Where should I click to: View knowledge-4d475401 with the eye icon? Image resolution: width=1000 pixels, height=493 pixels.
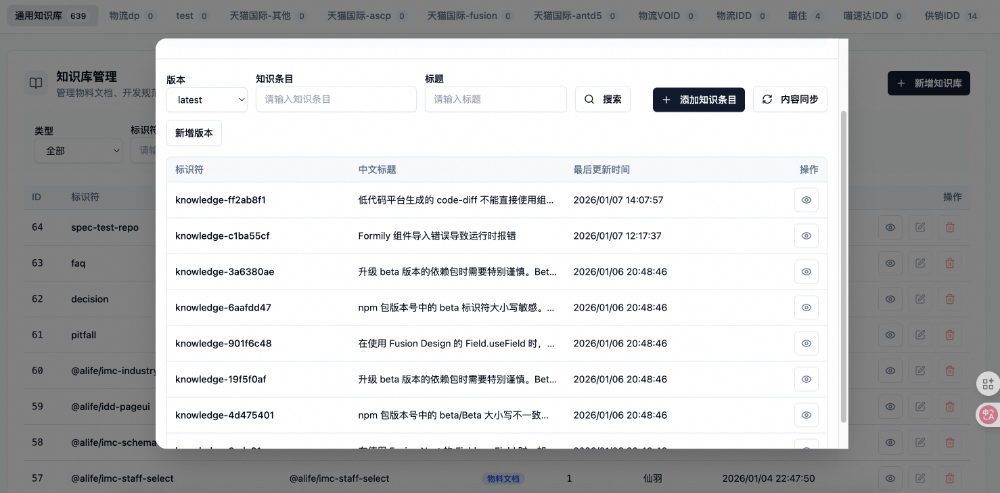coord(806,415)
